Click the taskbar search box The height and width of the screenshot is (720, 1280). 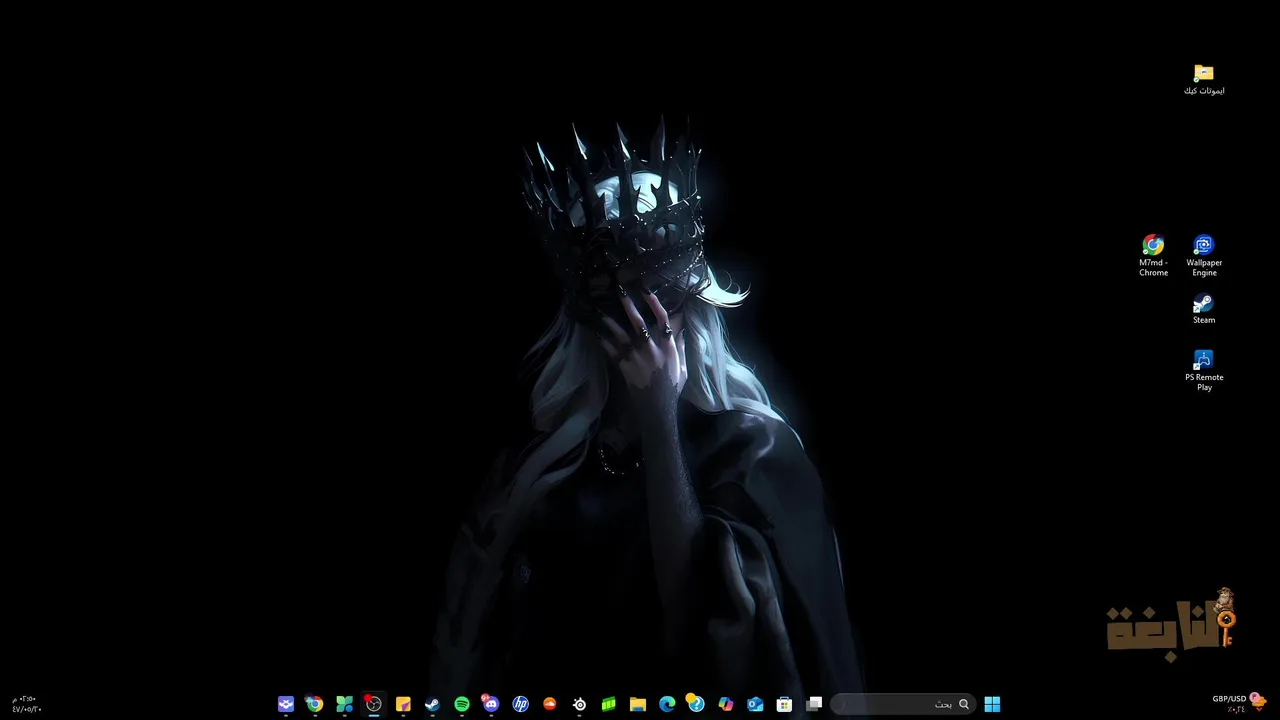(x=903, y=704)
